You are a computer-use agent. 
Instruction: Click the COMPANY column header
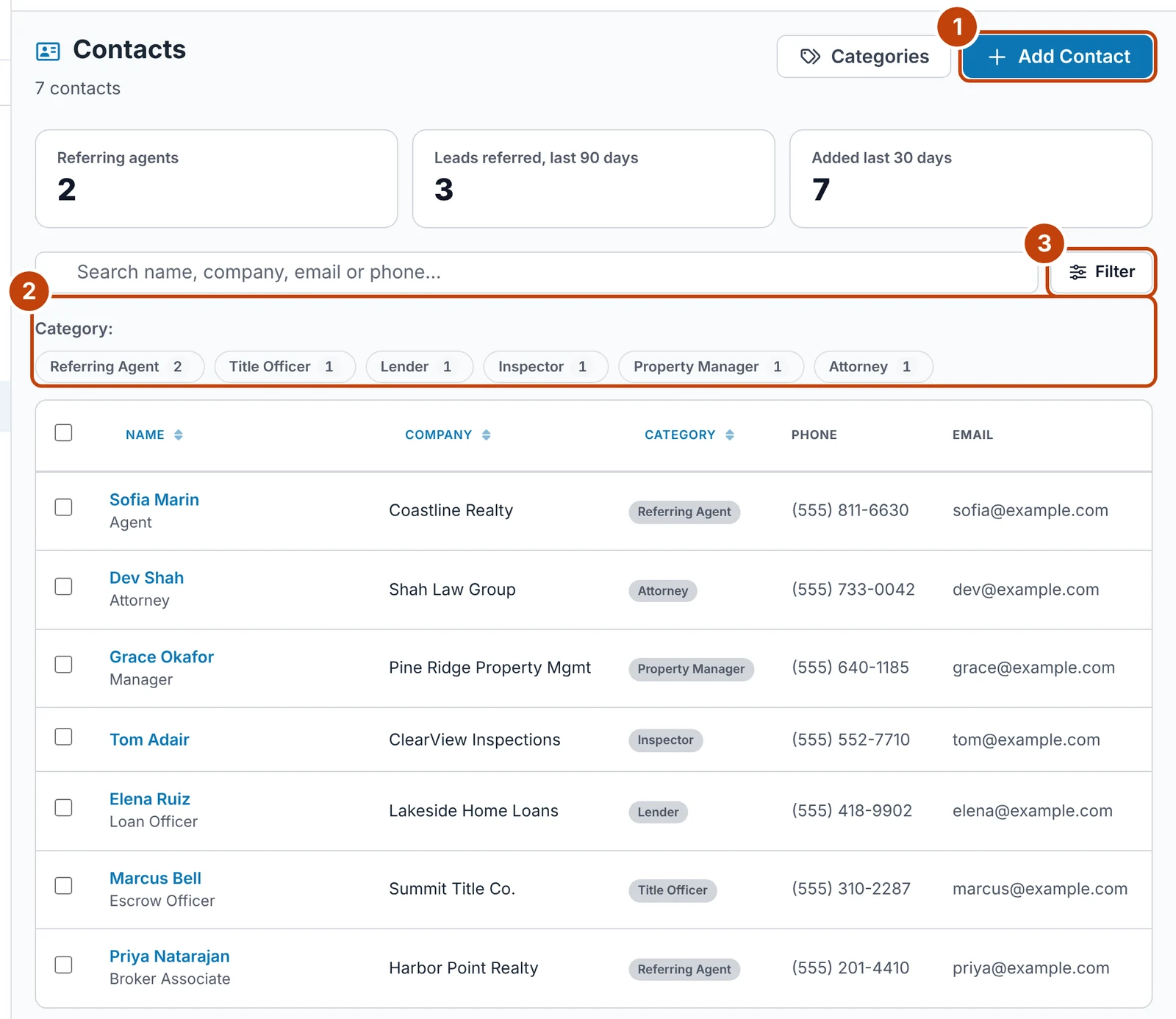tap(439, 435)
